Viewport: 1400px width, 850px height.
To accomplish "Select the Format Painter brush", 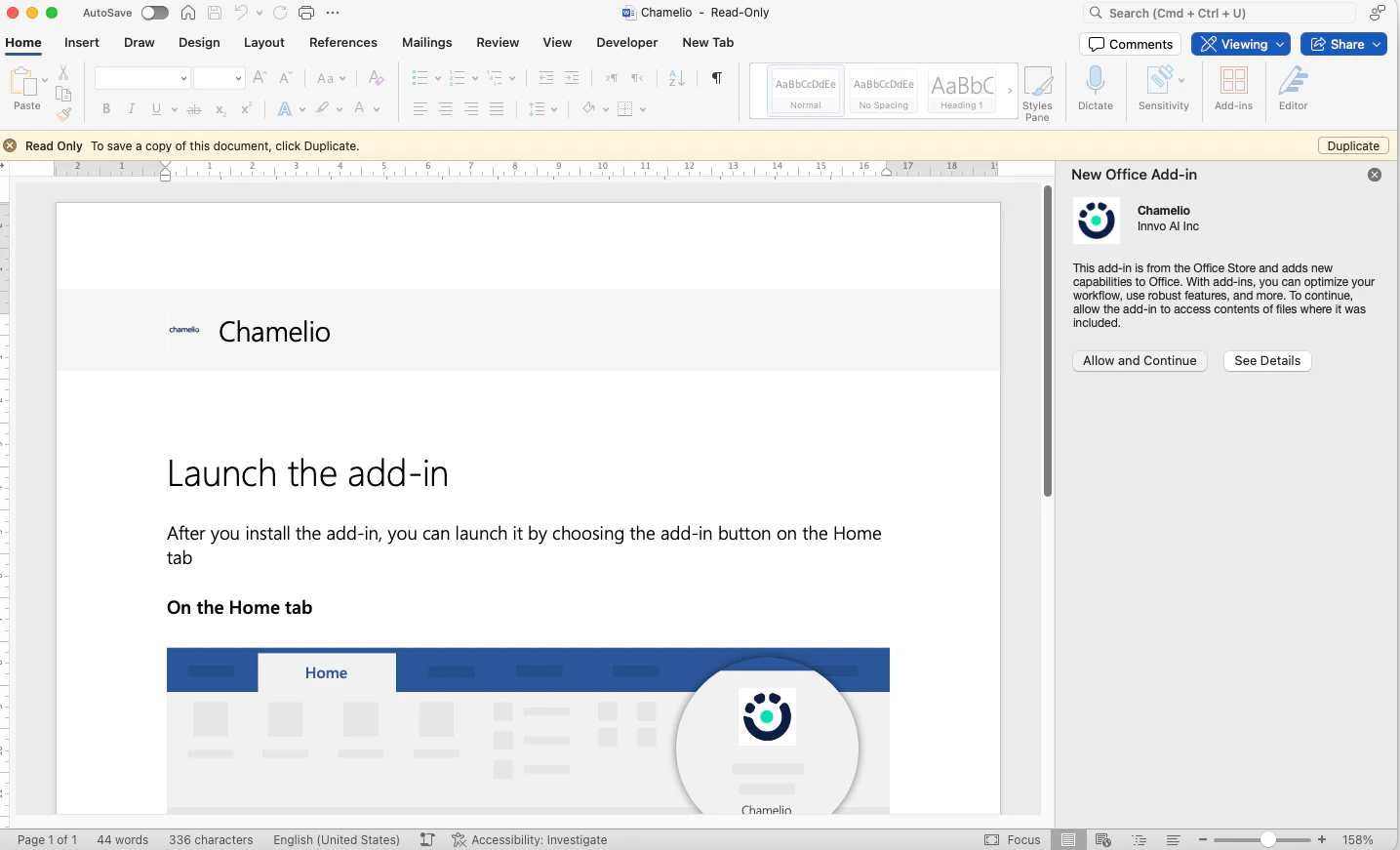I will (63, 114).
